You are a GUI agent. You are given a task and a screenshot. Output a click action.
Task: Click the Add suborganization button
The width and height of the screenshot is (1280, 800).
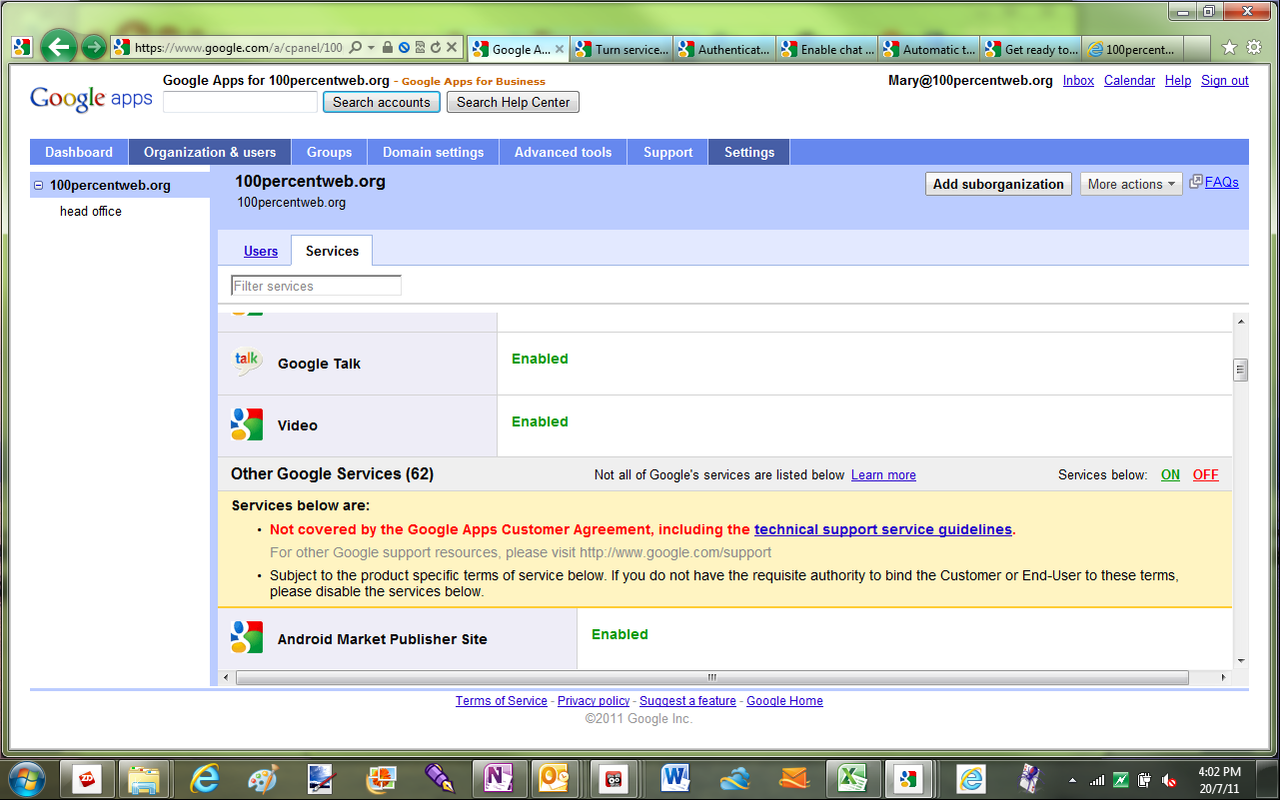(998, 184)
